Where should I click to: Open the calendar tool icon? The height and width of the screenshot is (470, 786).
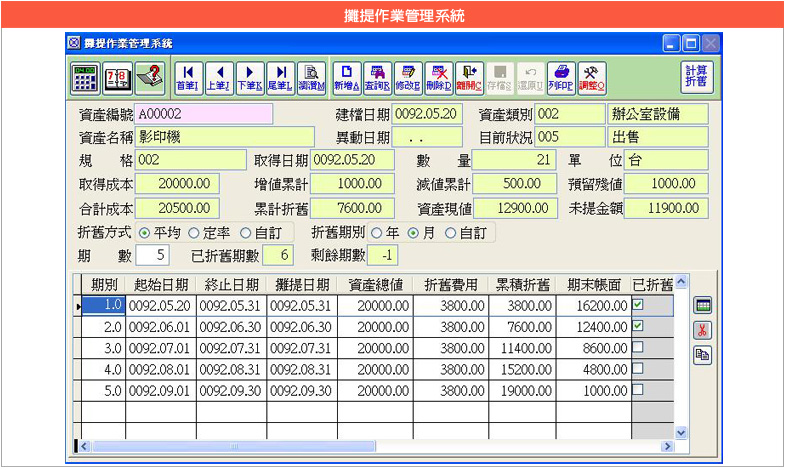[117, 77]
